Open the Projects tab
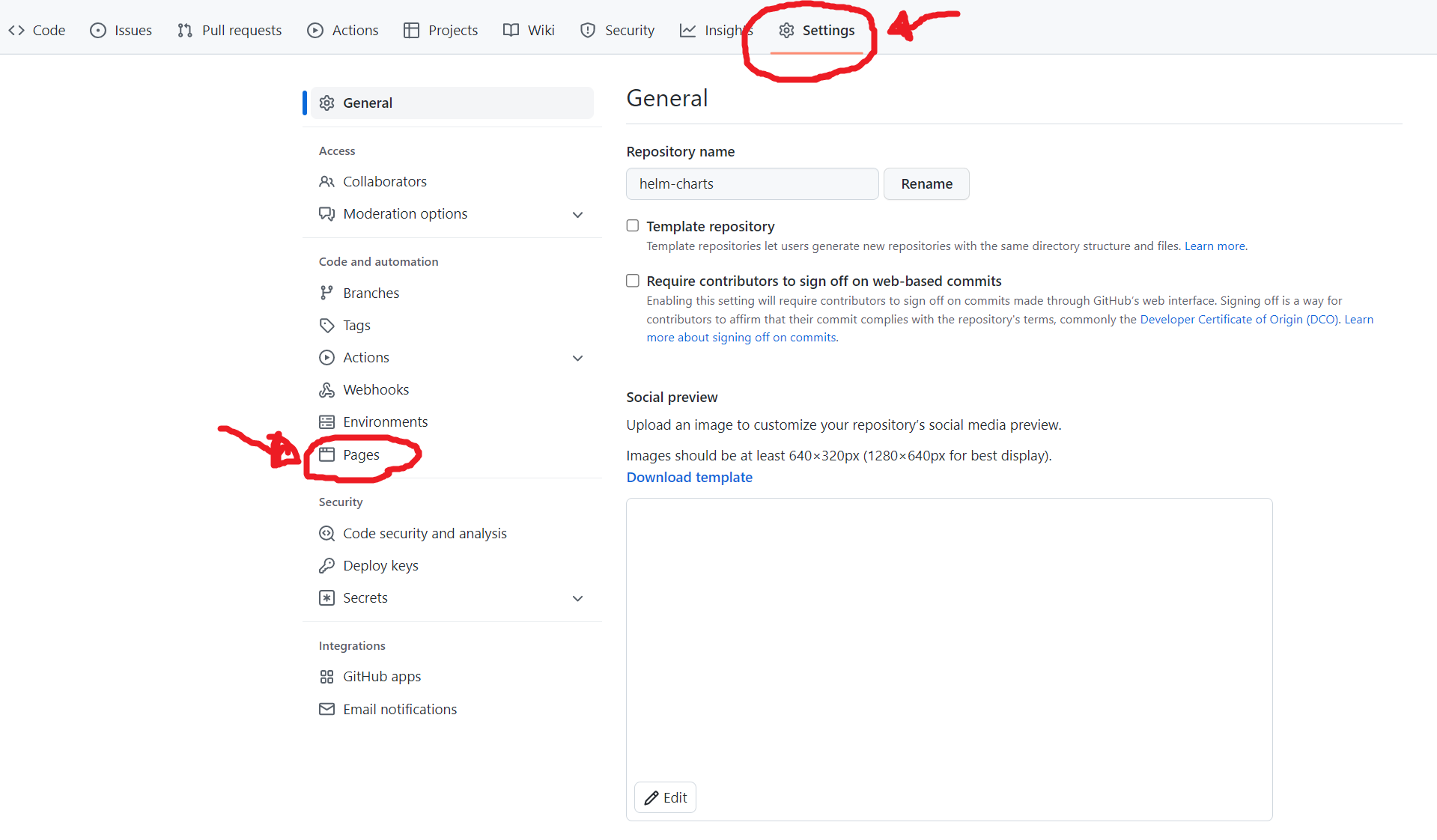1437x840 pixels. pos(440,30)
